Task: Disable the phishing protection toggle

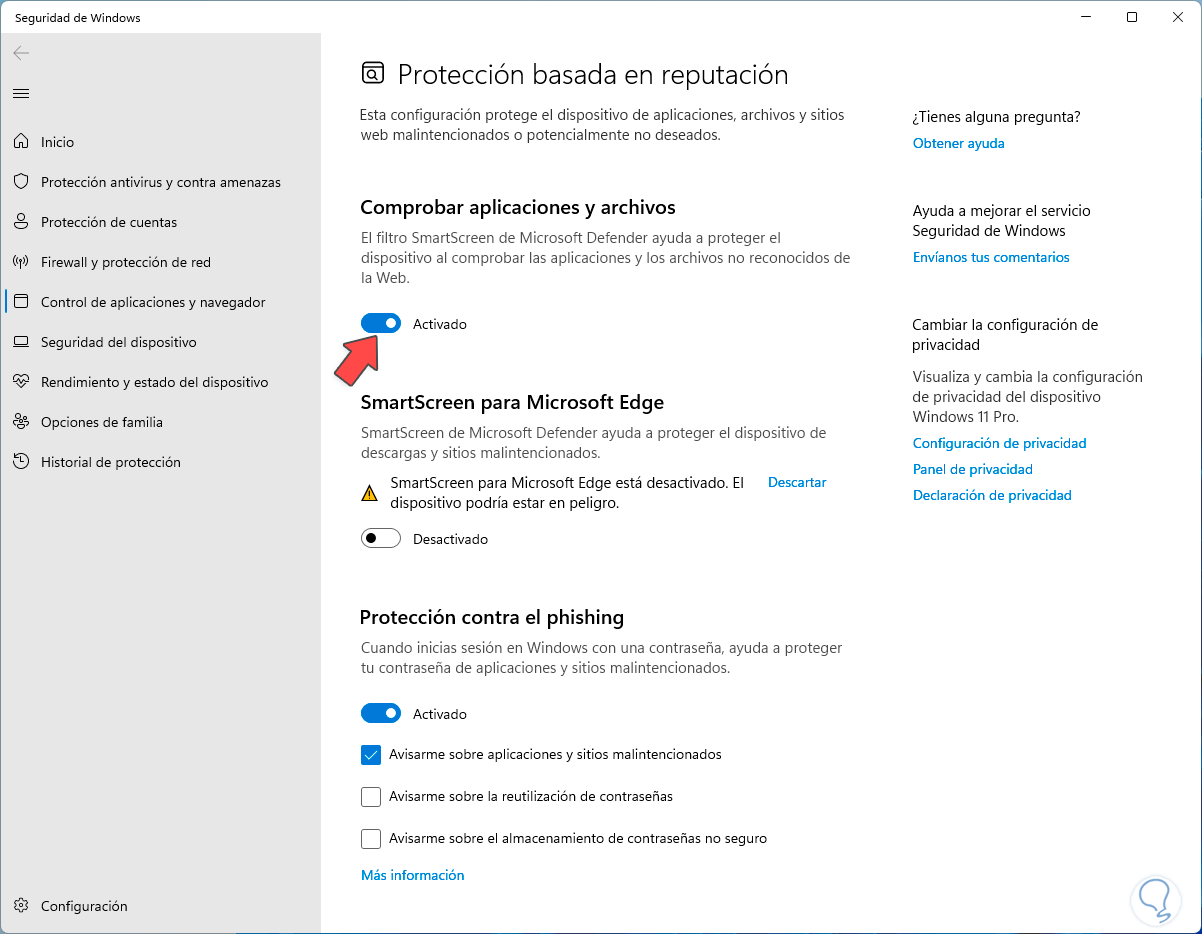Action: pos(381,714)
